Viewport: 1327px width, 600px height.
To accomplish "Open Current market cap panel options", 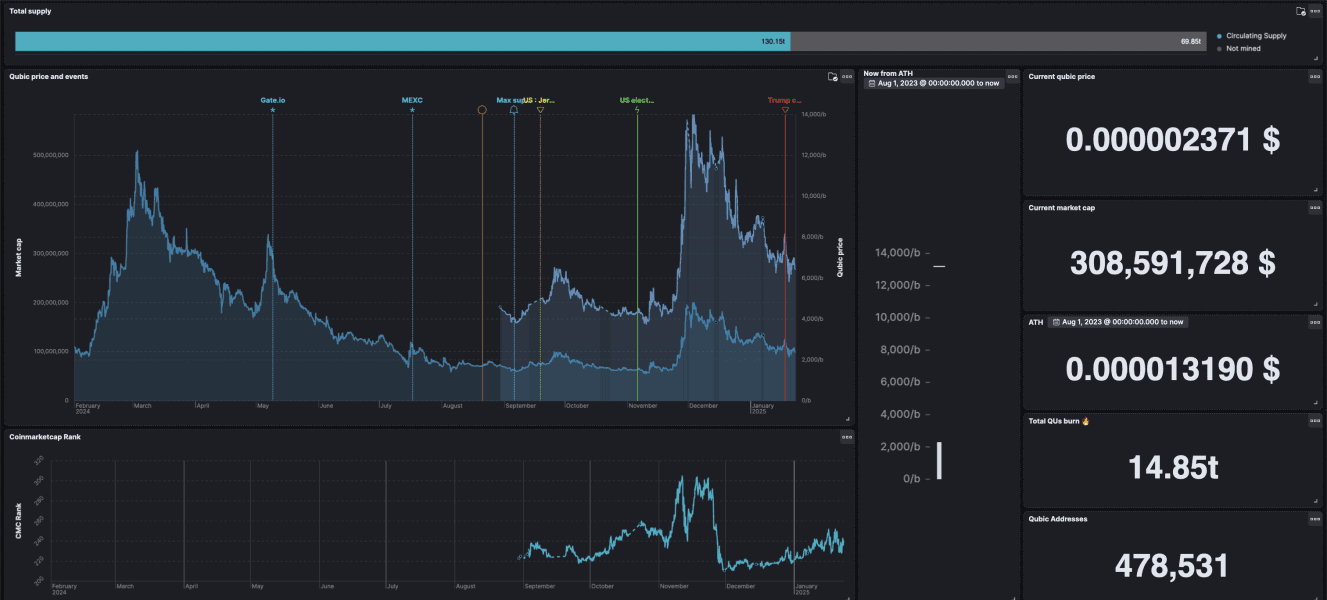I will [1315, 208].
